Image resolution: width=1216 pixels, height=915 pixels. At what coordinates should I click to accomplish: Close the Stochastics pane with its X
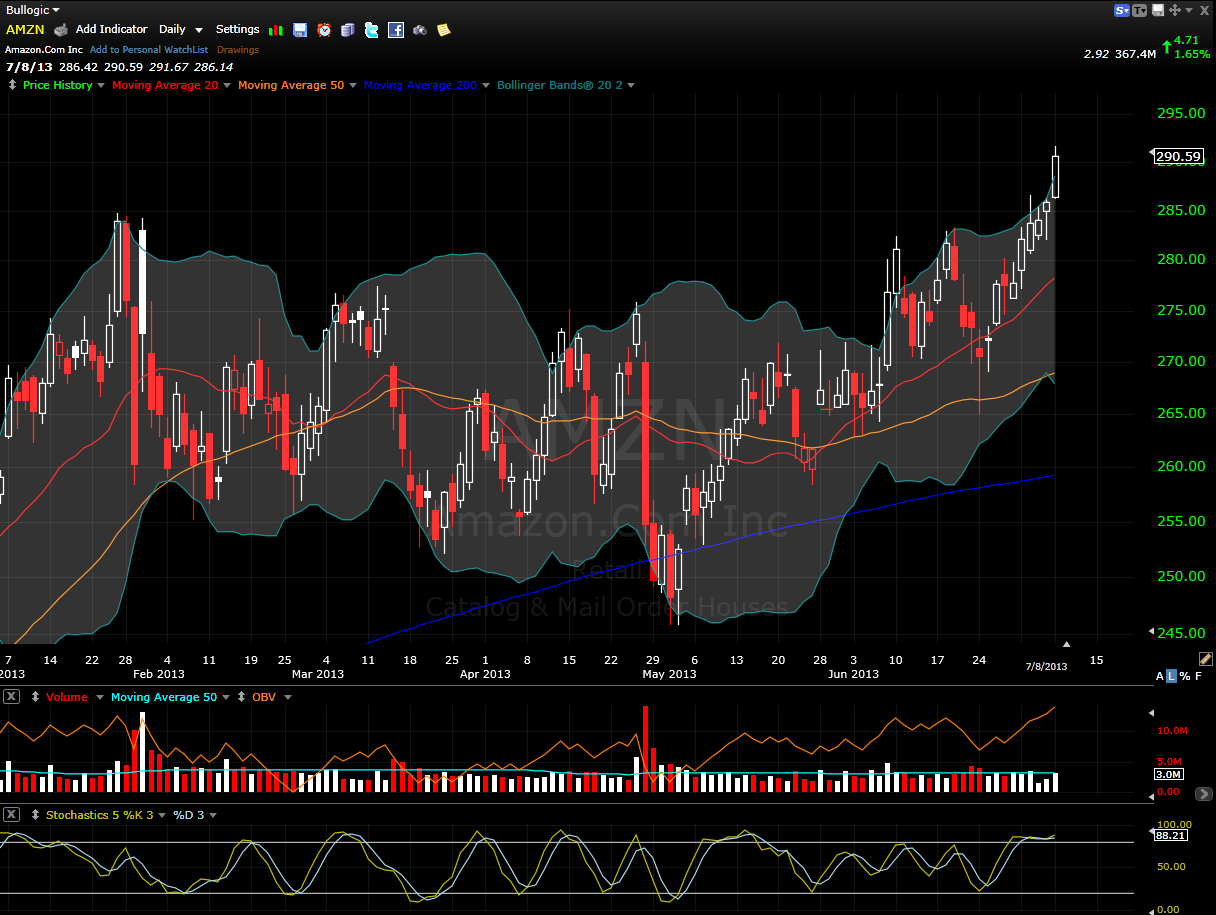pyautogui.click(x=11, y=815)
